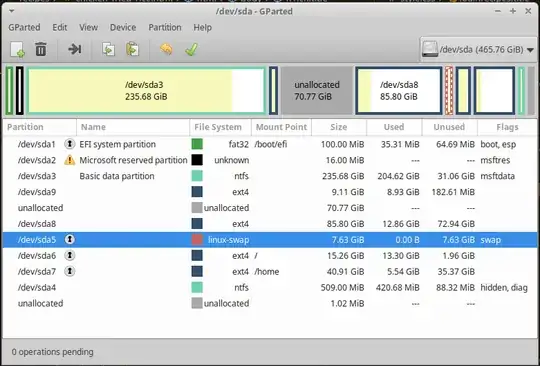Click the 'EFI system partition' name
This screenshot has height=366, width=540.
(x=117, y=144)
